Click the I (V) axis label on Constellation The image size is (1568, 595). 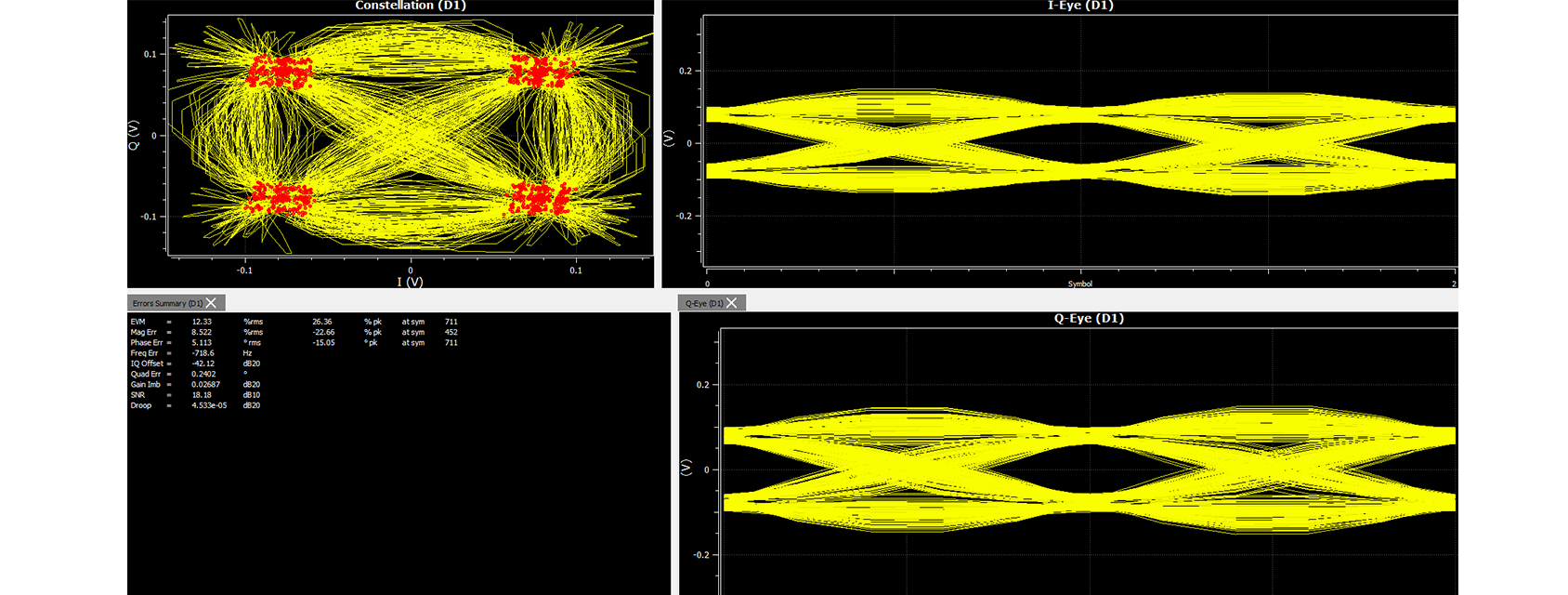click(410, 282)
